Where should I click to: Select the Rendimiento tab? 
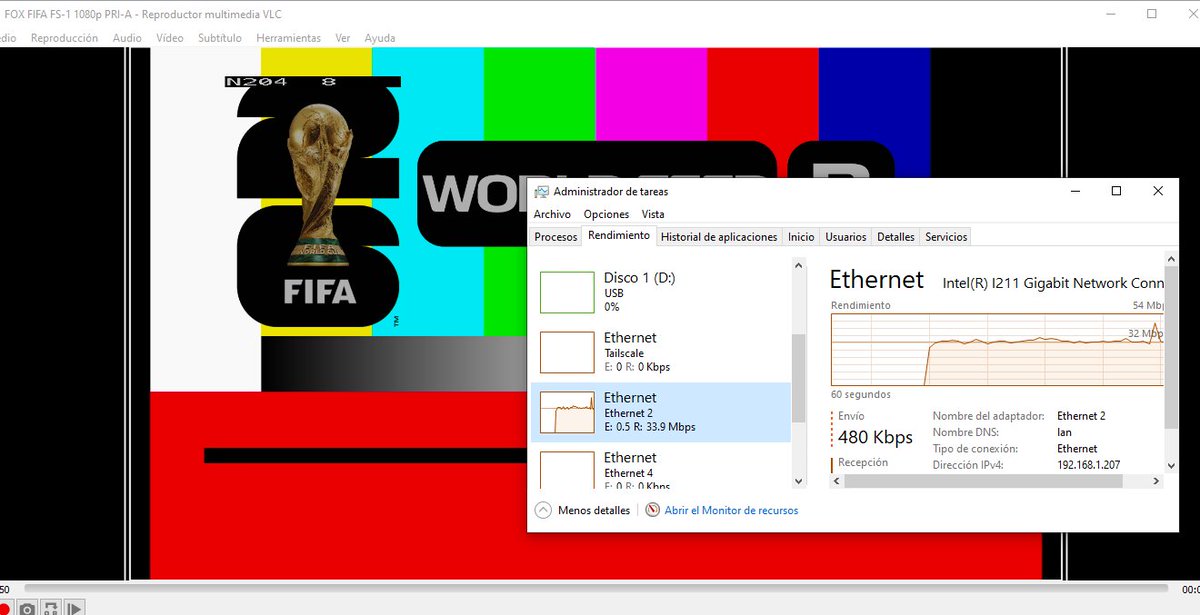618,236
